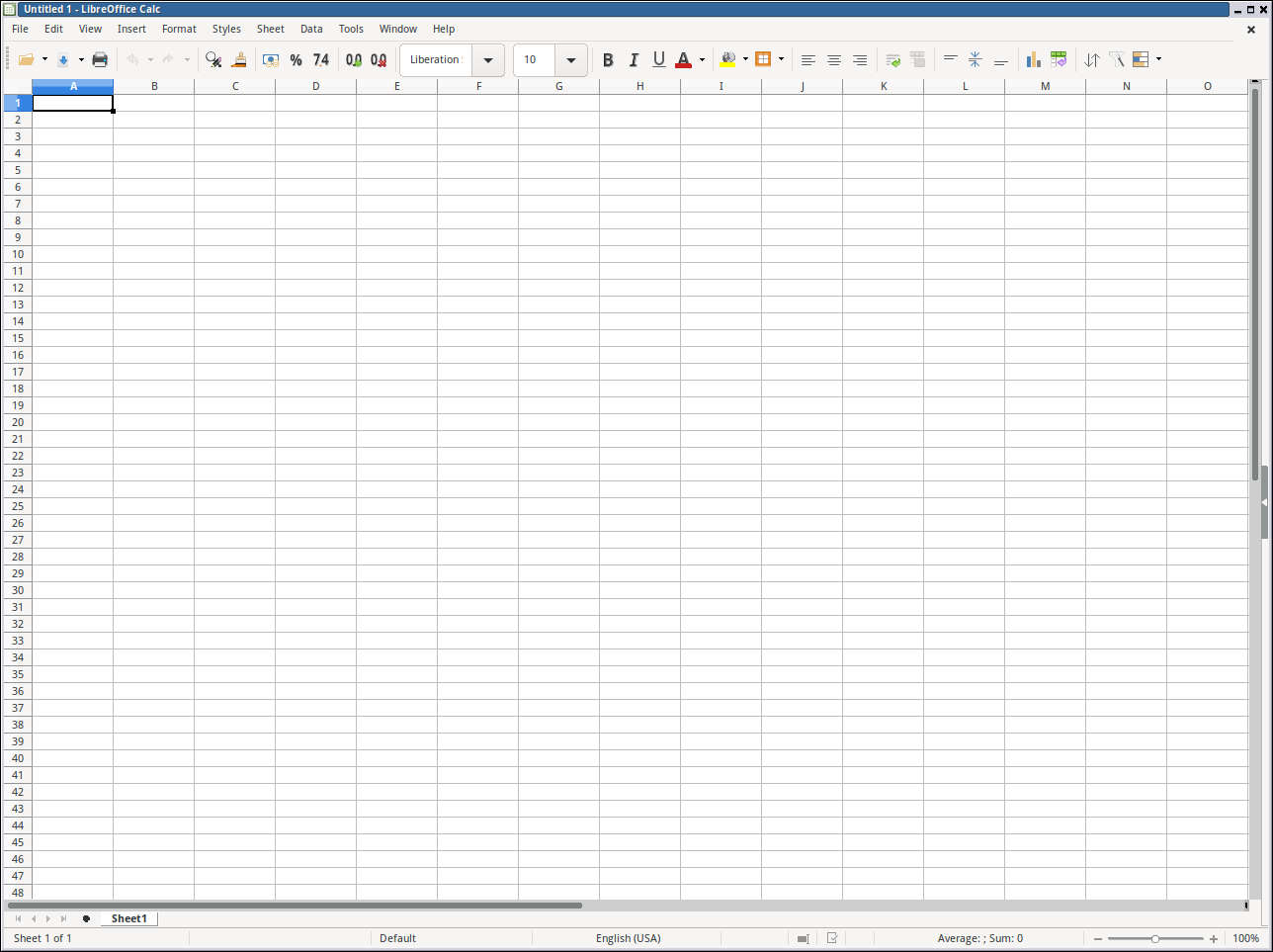Image resolution: width=1273 pixels, height=952 pixels.
Task: Click the 100% zoom level
Action: (x=1245, y=938)
